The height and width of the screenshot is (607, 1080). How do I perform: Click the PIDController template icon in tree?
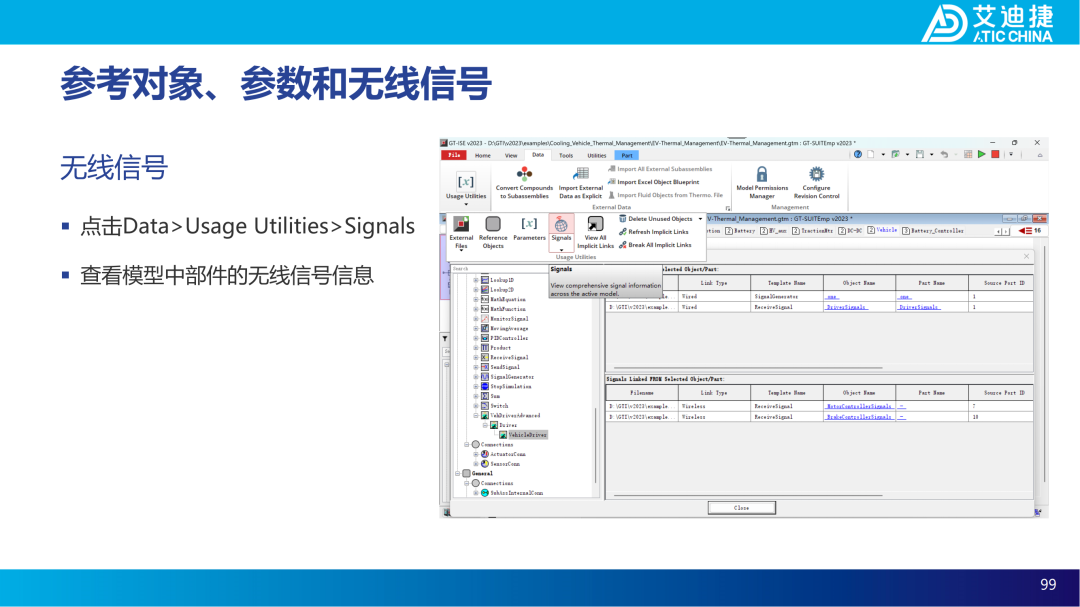(485, 338)
